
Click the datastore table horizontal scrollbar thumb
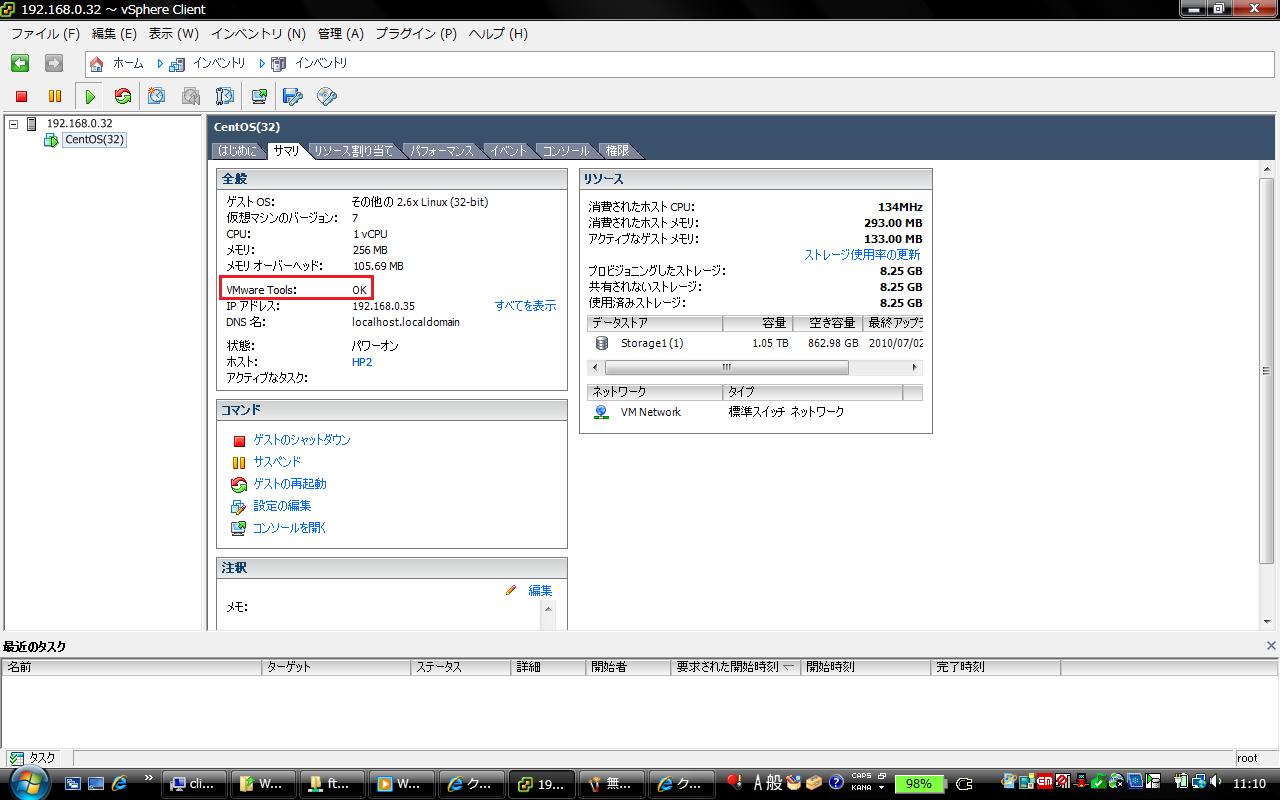pyautogui.click(x=727, y=368)
